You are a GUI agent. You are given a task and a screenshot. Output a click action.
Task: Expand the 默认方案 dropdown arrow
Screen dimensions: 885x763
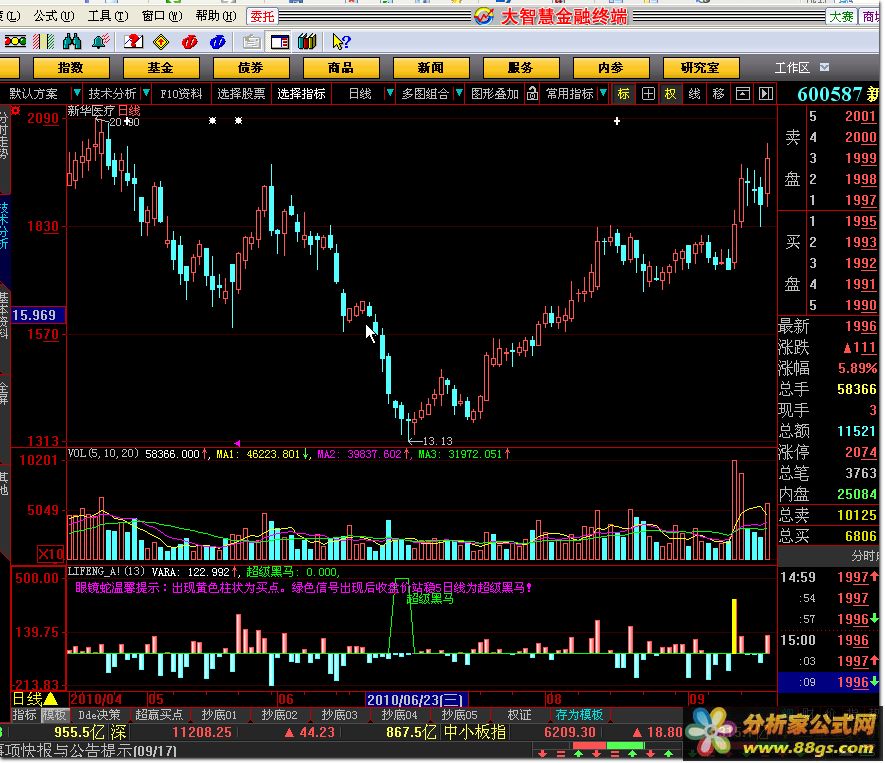coord(77,93)
